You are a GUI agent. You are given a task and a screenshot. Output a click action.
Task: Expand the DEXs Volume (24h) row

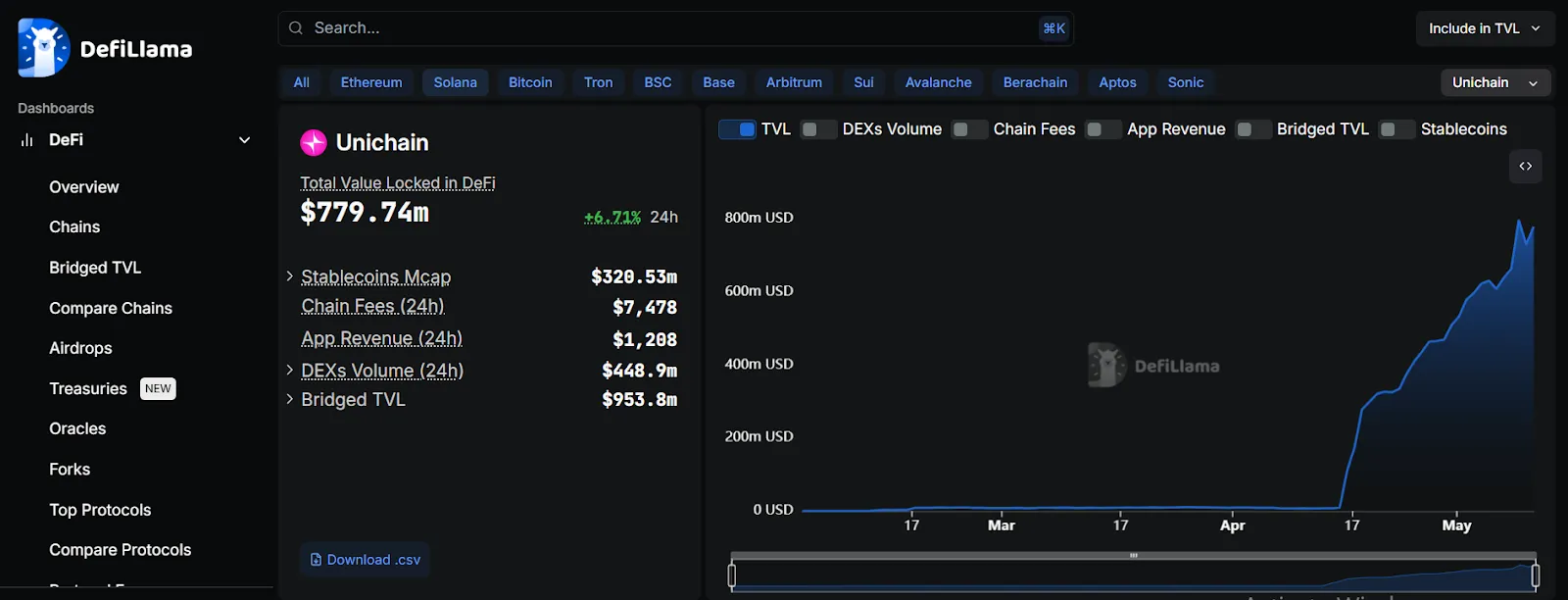[289, 370]
